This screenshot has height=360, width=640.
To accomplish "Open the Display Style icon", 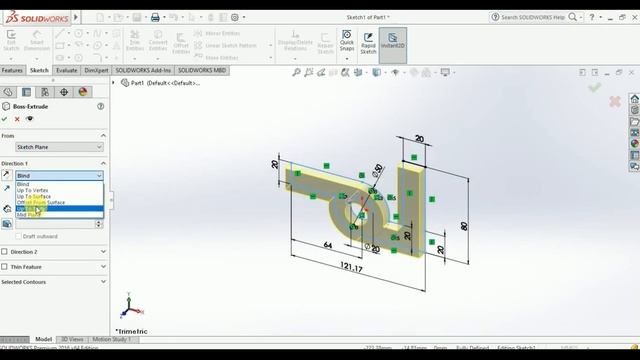I will coord(376,73).
